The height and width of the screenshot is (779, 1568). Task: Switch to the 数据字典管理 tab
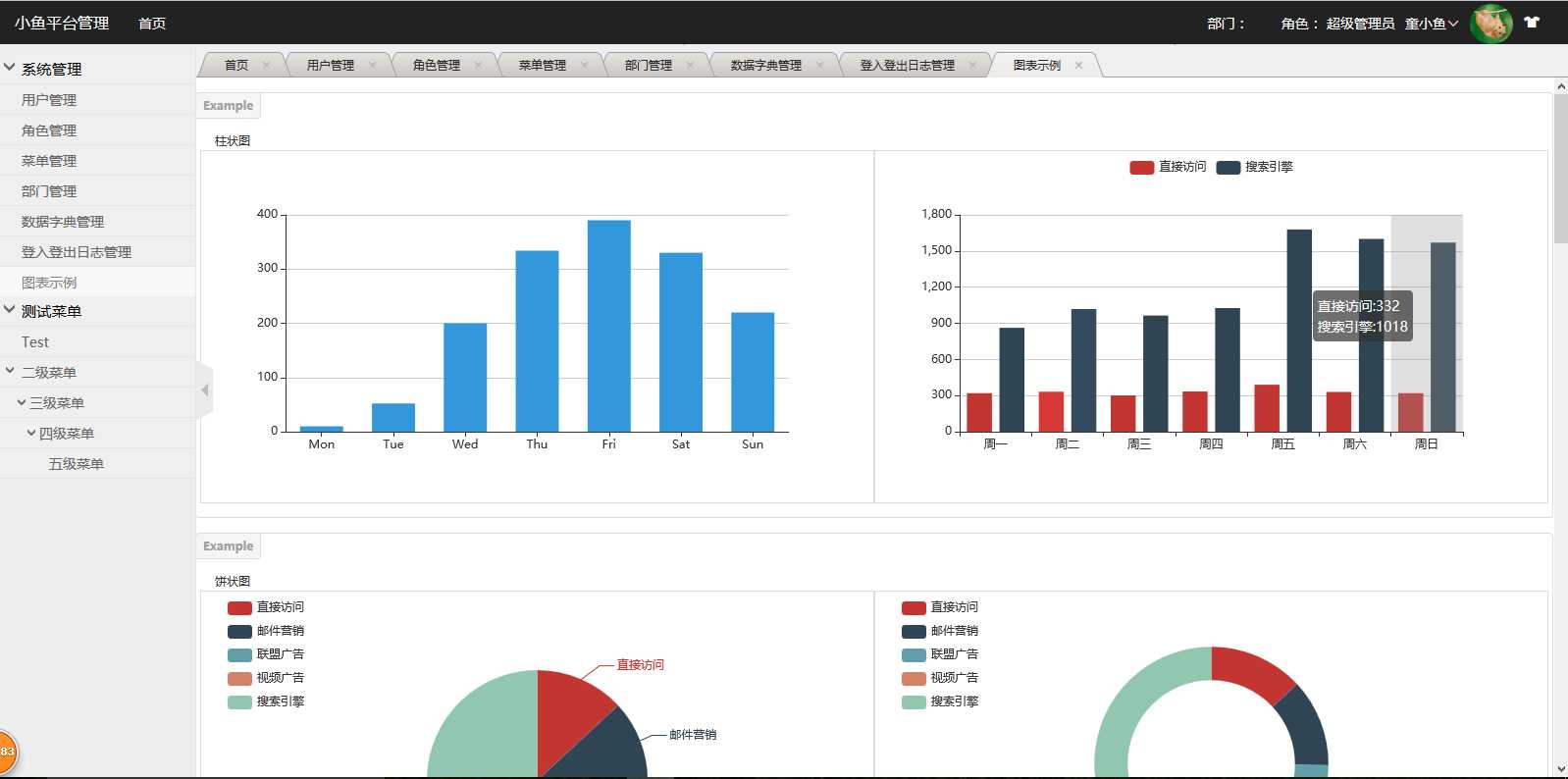766,66
